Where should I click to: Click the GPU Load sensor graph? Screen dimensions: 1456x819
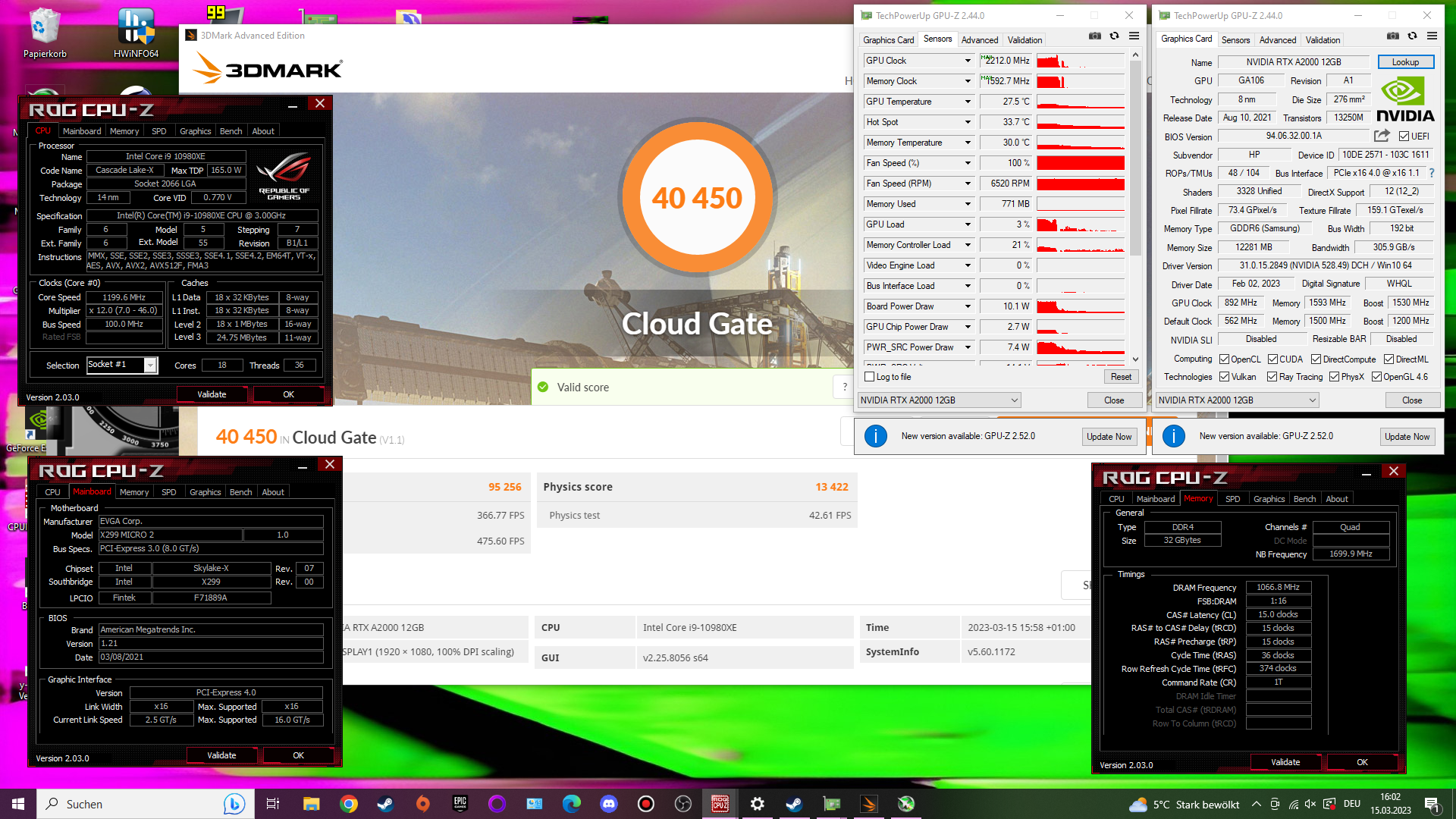[x=1080, y=224]
